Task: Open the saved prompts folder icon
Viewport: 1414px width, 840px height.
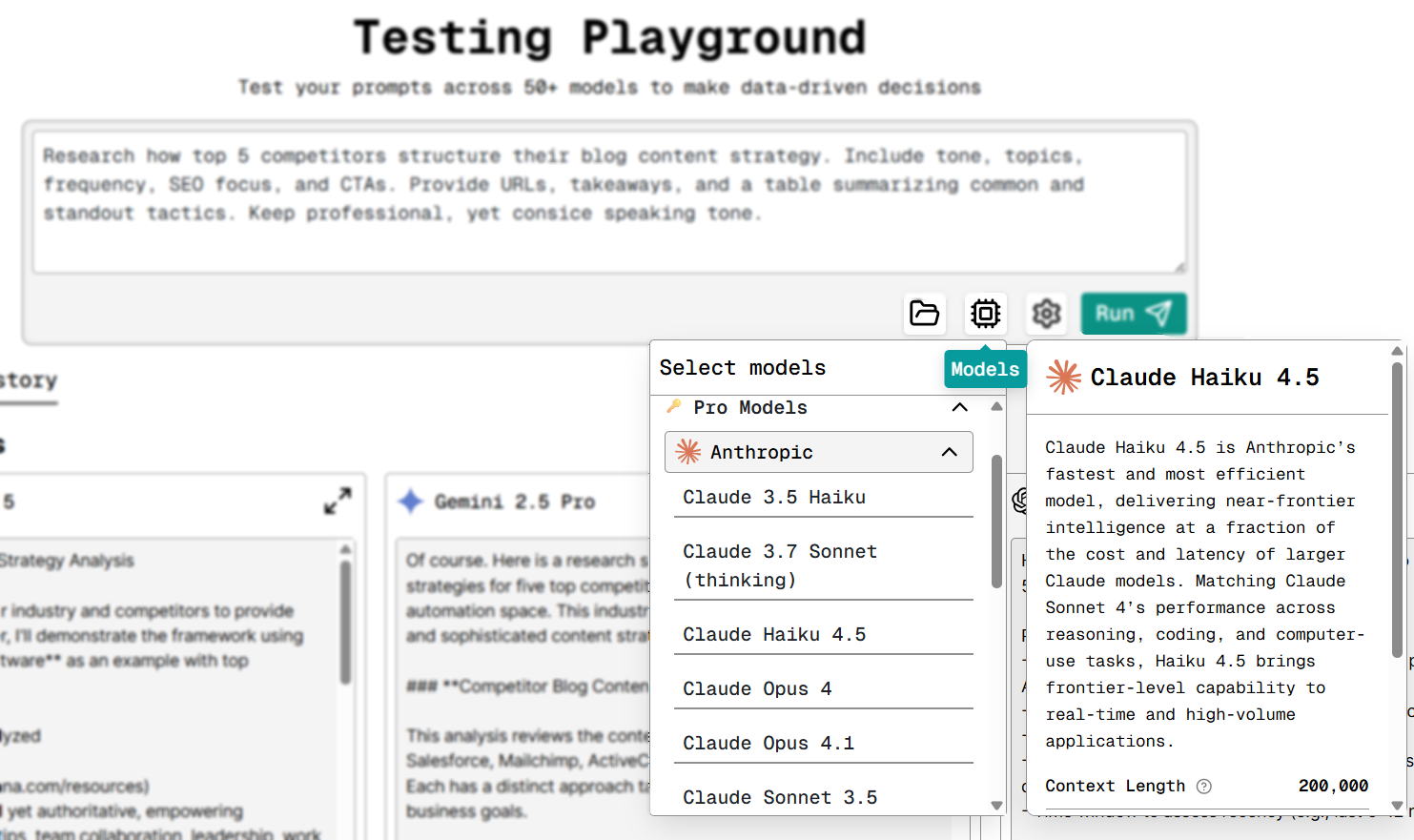Action: (x=924, y=313)
